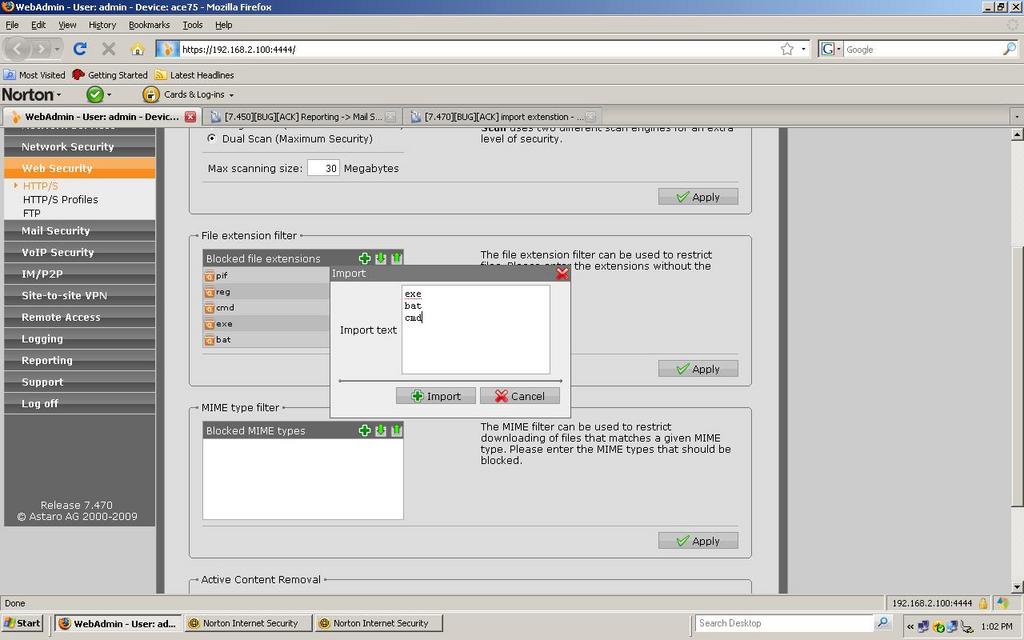
Task: Click the icon beside the exe extension
Action: (x=210, y=325)
